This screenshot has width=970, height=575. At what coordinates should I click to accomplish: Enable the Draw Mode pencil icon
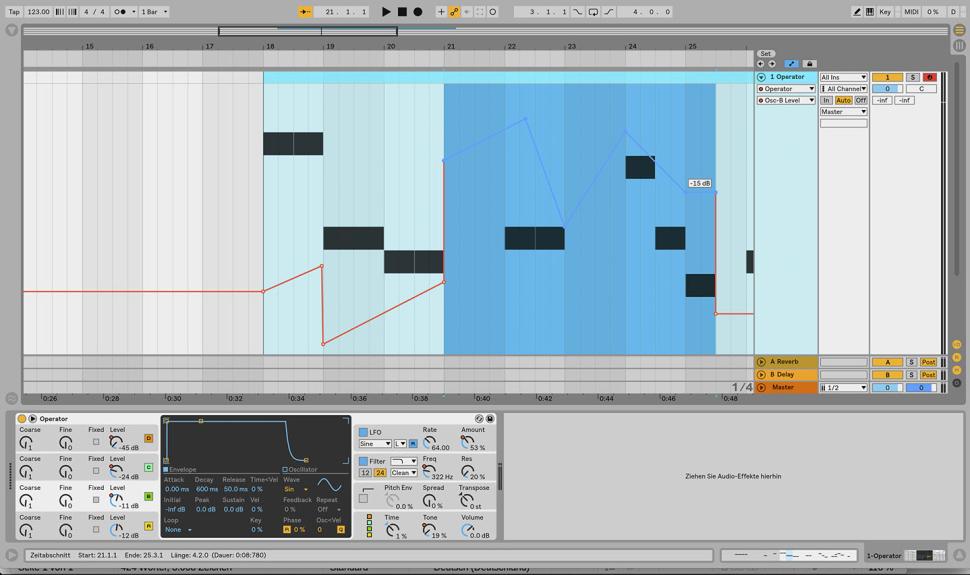857,12
